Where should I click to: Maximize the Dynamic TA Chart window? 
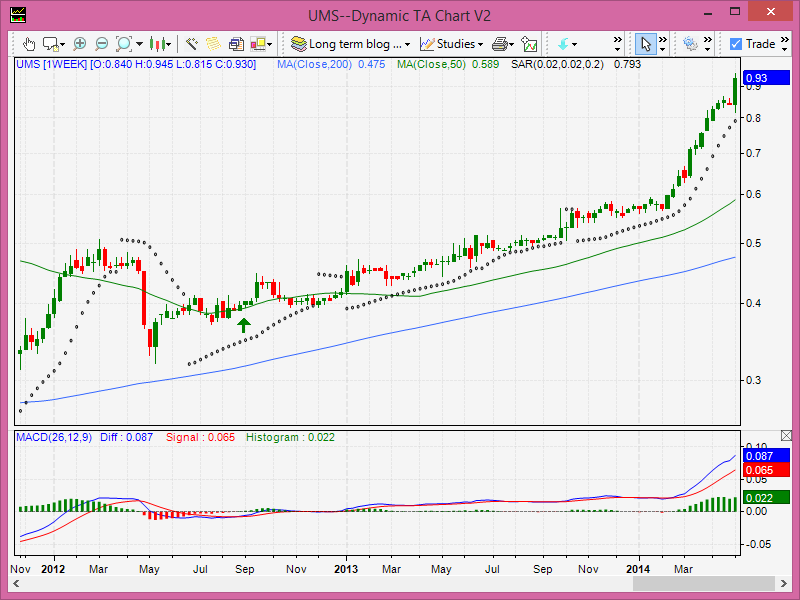tap(735, 11)
